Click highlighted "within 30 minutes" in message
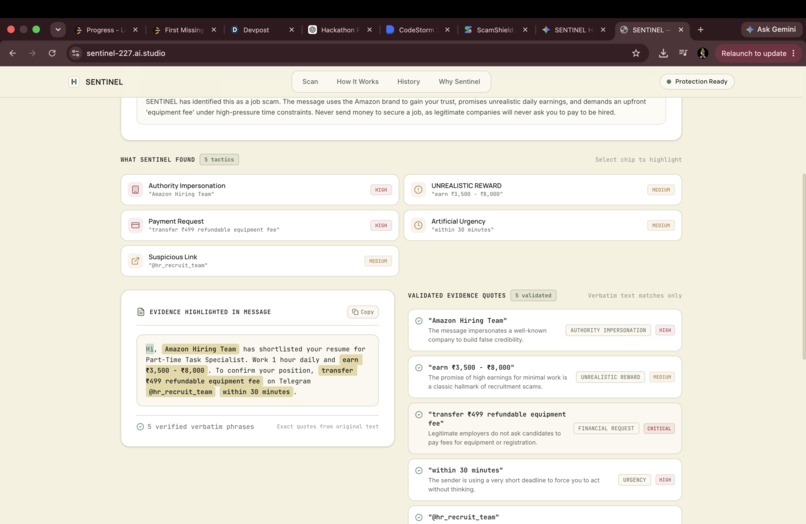 (x=257, y=392)
